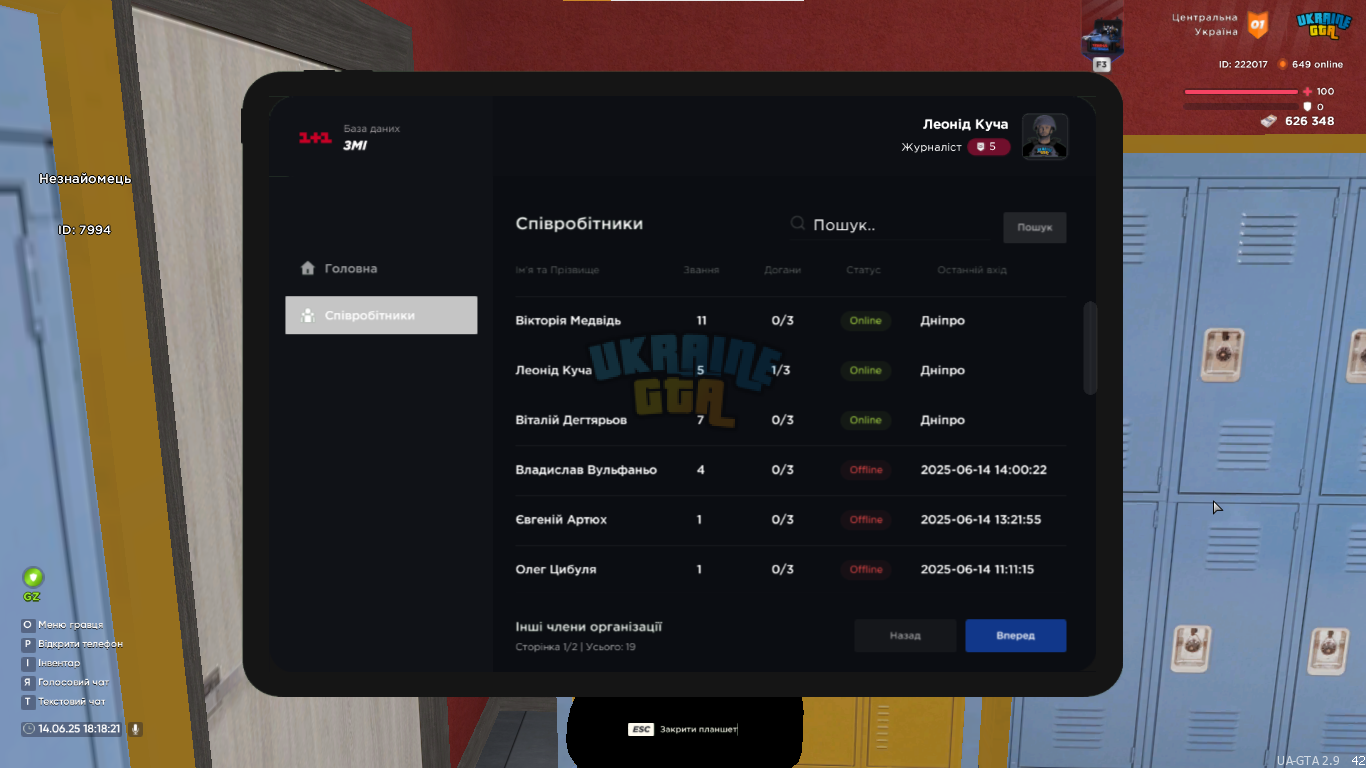
Task: Click the gray Пошук button
Action: 1035,228
